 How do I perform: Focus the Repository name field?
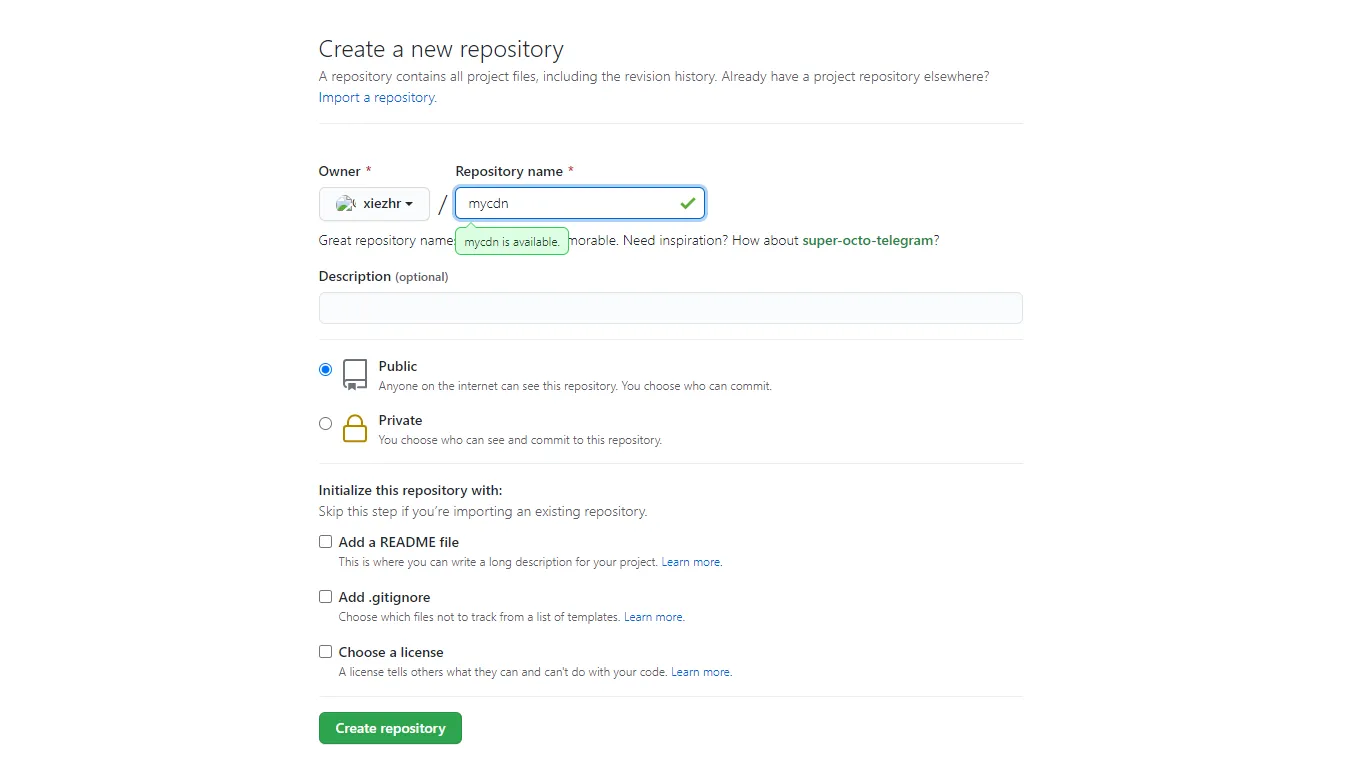click(570, 203)
